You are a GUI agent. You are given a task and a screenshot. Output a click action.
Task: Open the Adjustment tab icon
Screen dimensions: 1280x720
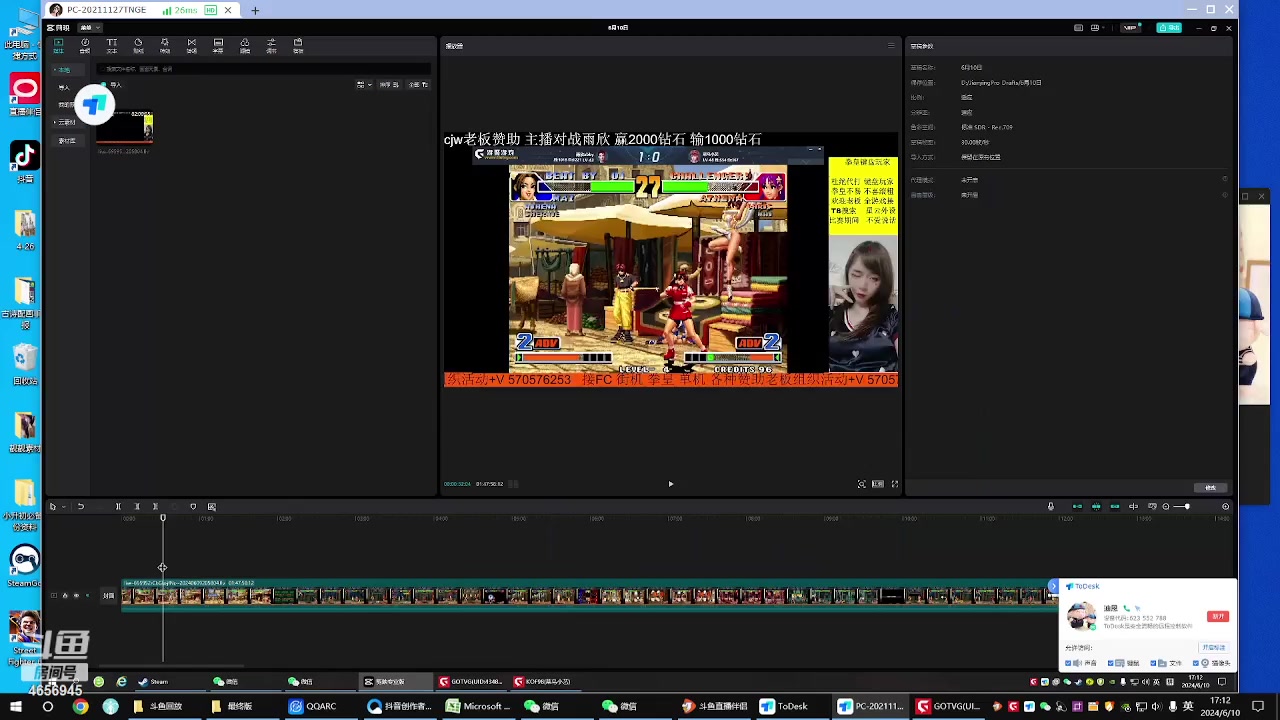pos(271,46)
